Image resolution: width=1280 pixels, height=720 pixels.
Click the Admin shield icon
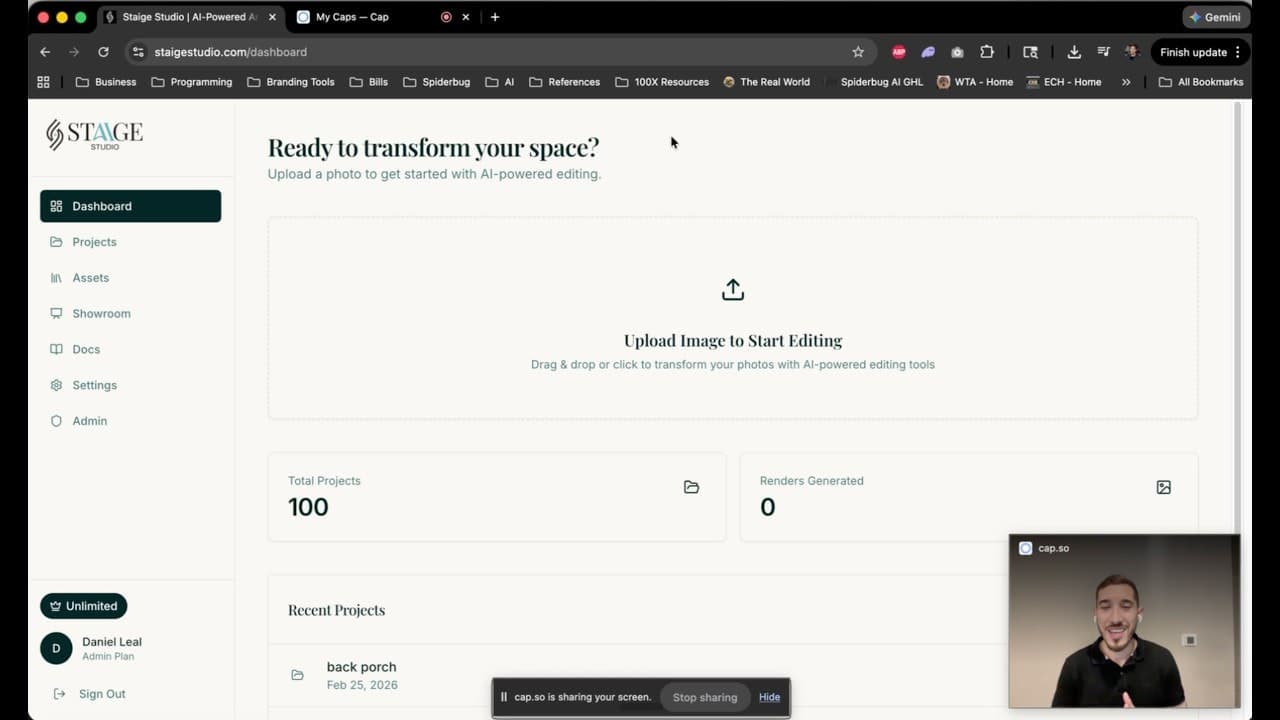coord(57,421)
